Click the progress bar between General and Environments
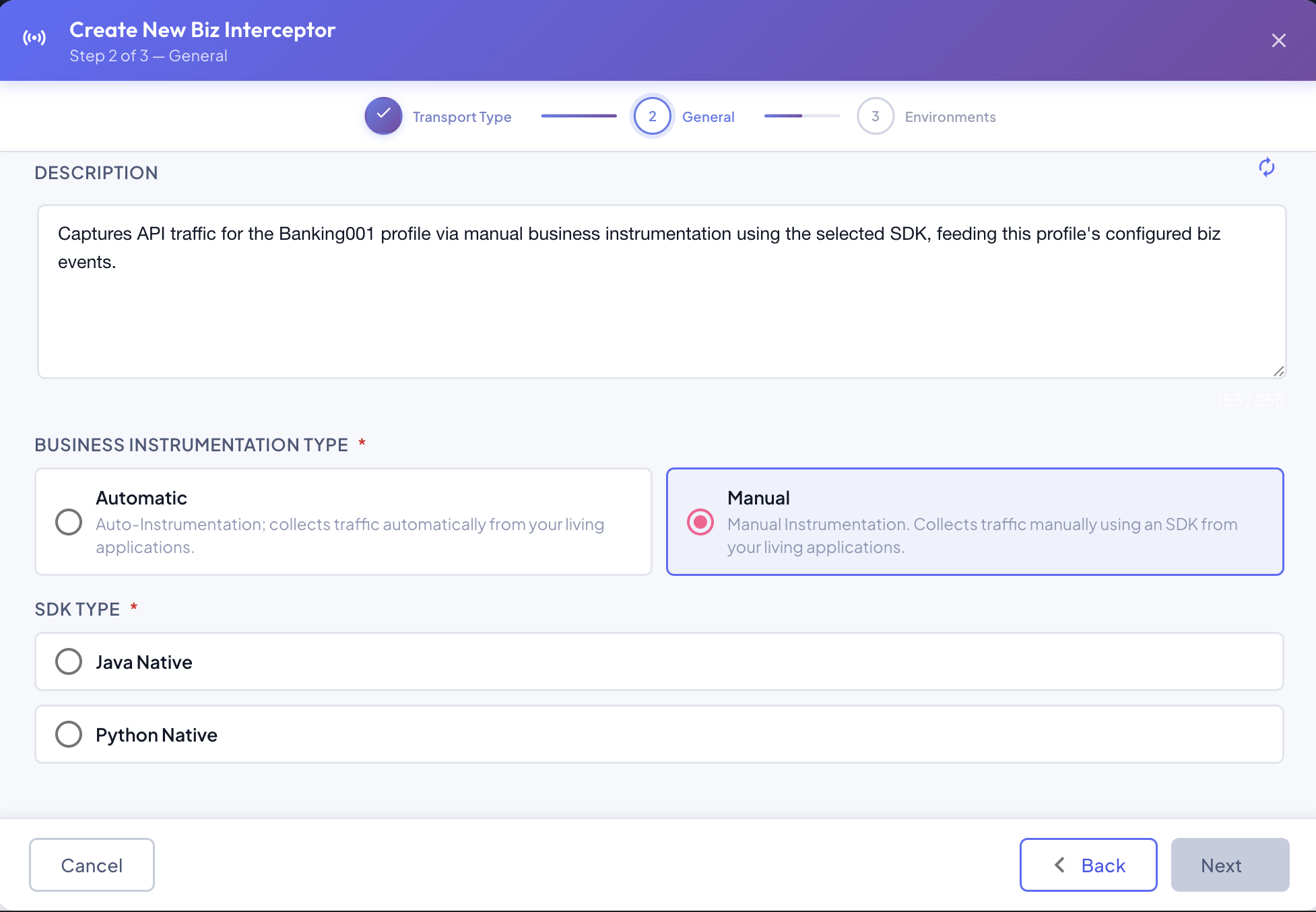Screen dimensions: 1316x912 click(801, 116)
